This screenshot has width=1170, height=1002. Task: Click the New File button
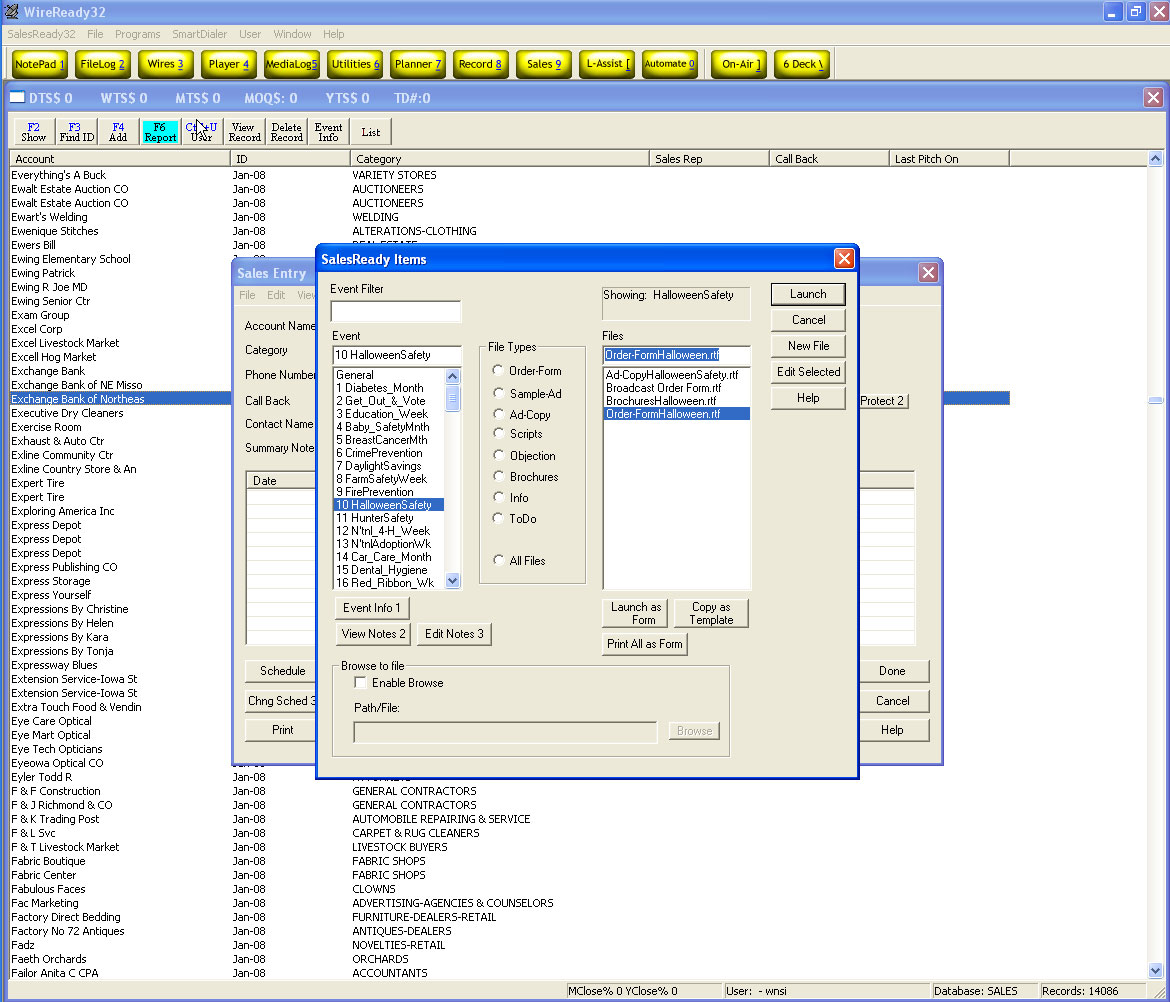point(808,345)
